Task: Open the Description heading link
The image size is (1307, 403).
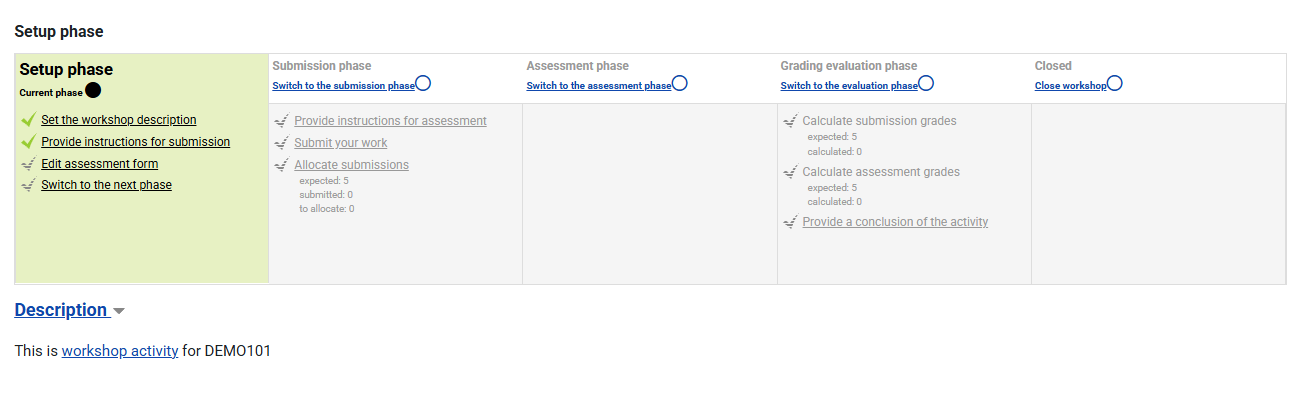Action: [61, 310]
